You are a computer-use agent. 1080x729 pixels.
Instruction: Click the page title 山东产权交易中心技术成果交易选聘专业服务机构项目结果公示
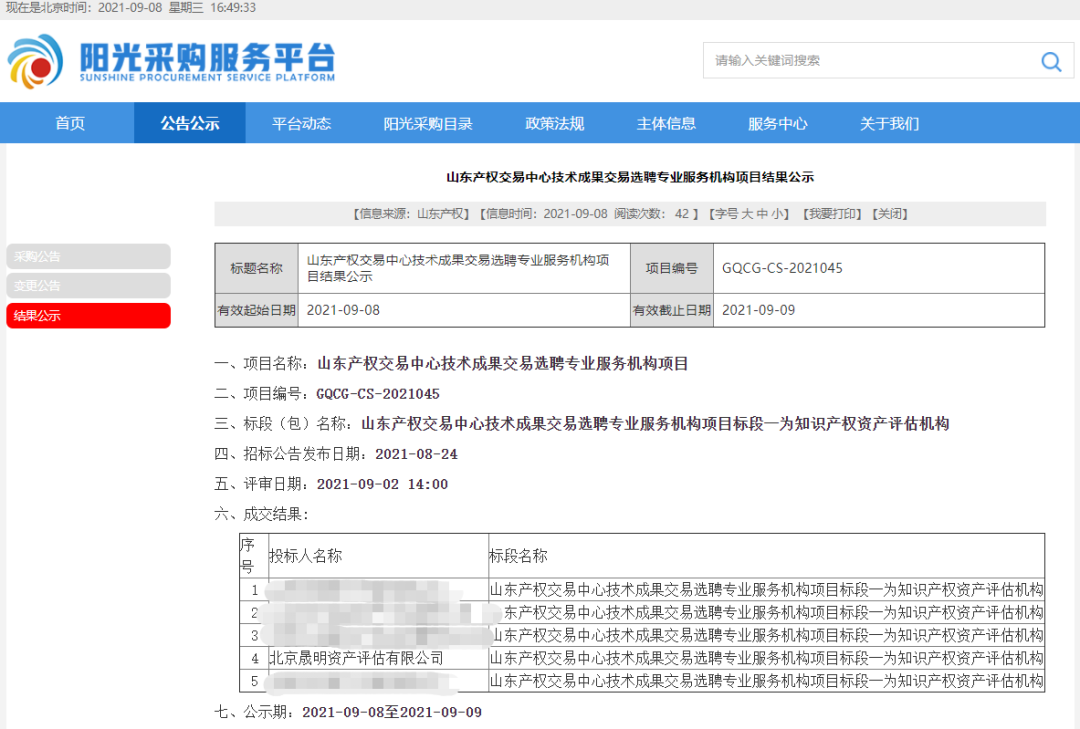coord(630,177)
